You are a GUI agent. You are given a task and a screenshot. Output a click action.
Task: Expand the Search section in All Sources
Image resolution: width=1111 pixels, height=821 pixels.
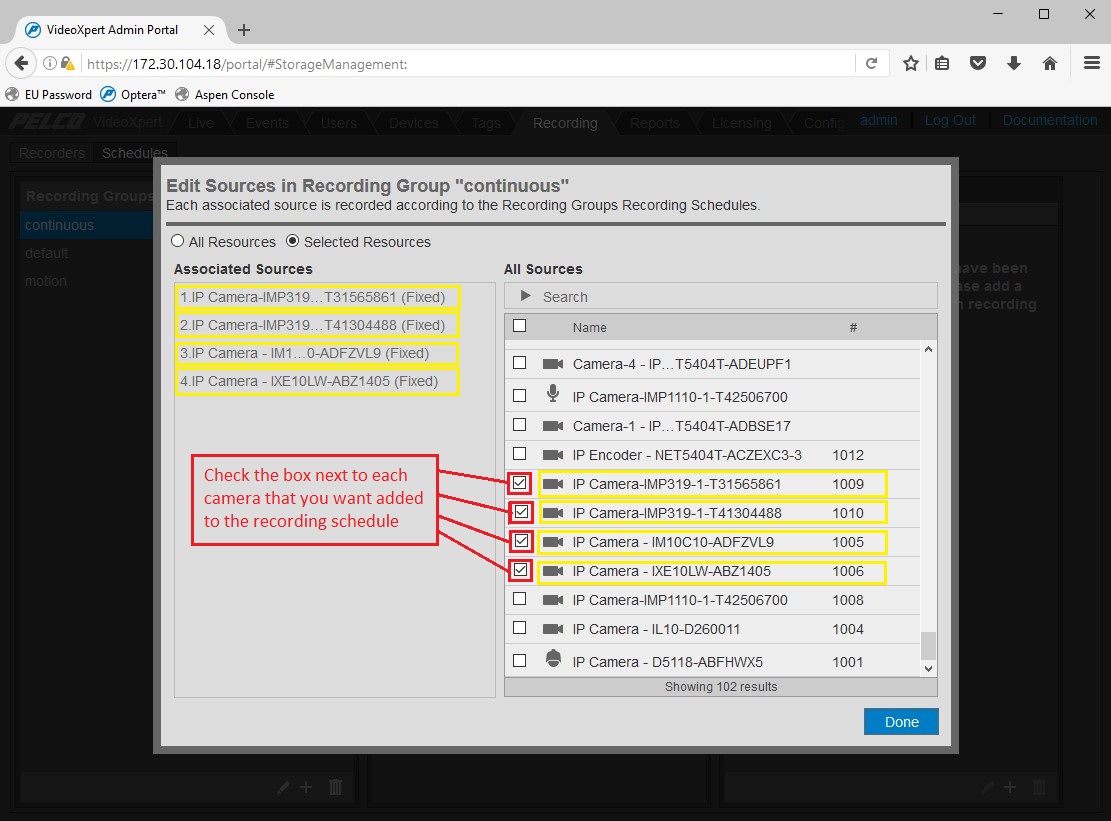(x=524, y=295)
